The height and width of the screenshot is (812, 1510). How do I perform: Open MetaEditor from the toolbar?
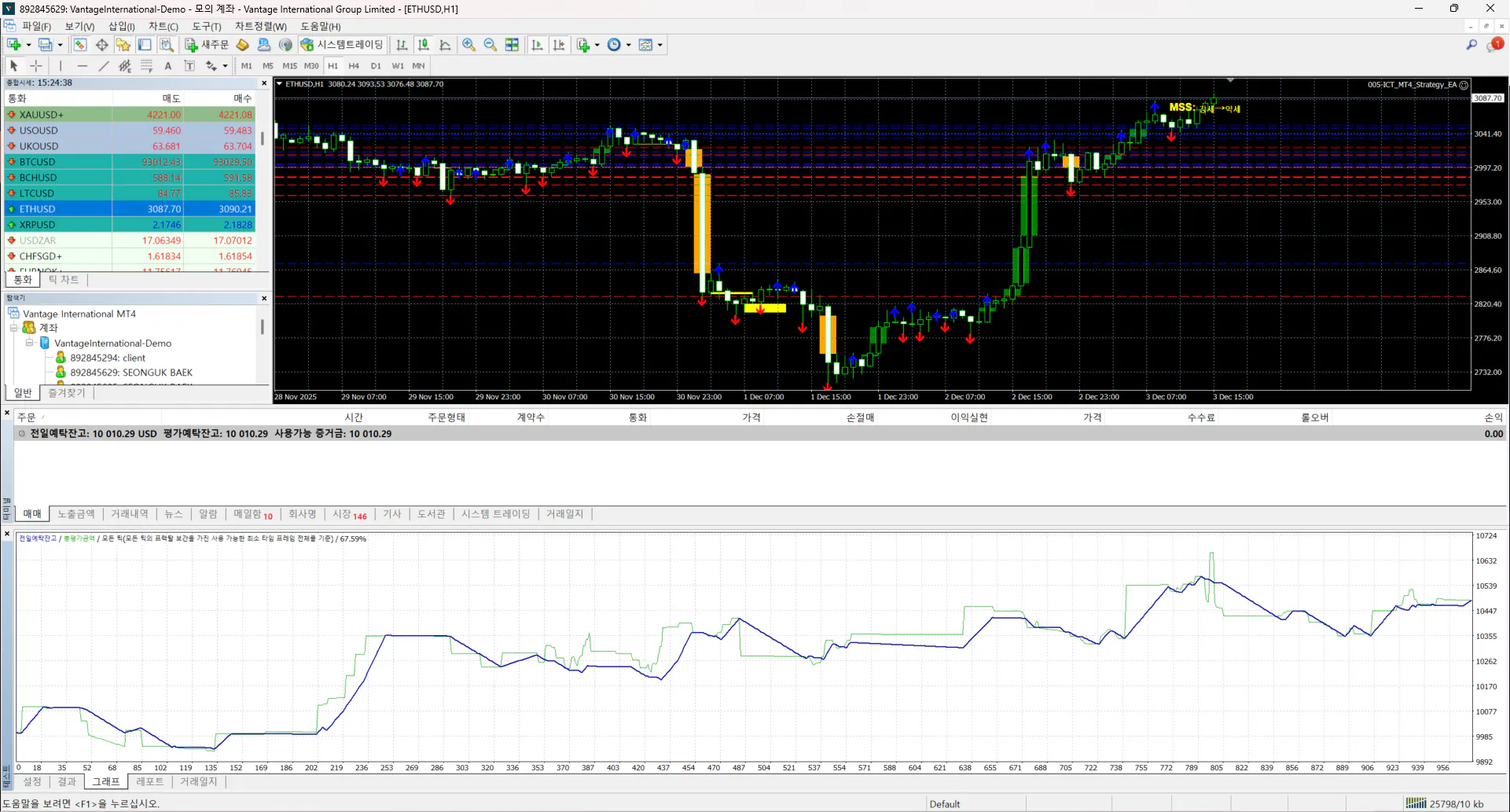tap(243, 45)
